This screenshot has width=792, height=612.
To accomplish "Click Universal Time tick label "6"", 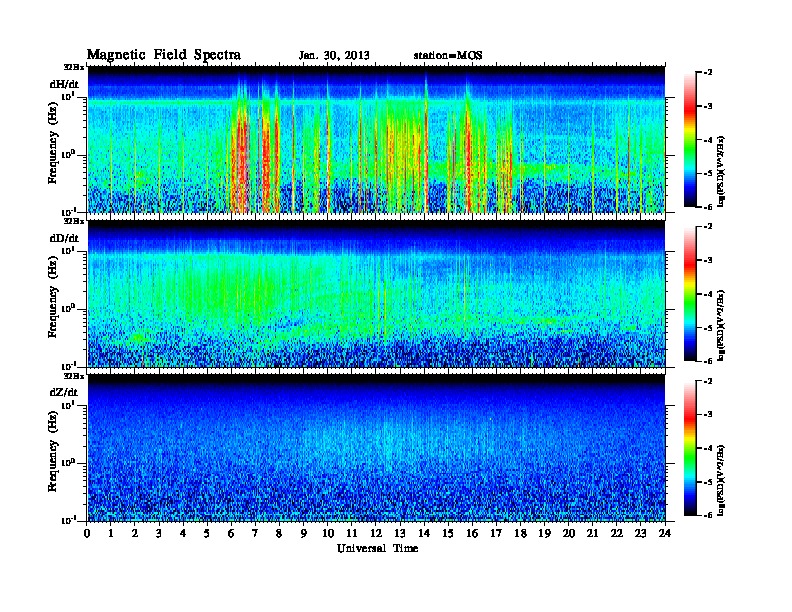I will (x=231, y=534).
